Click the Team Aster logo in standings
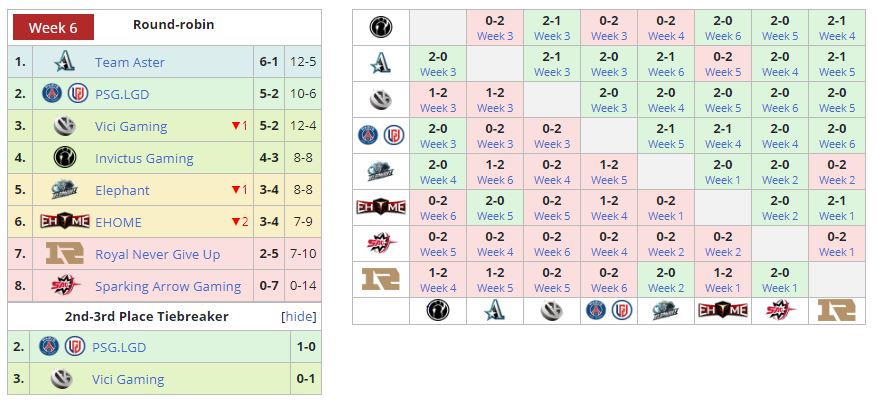877x411 pixels. coord(65,62)
